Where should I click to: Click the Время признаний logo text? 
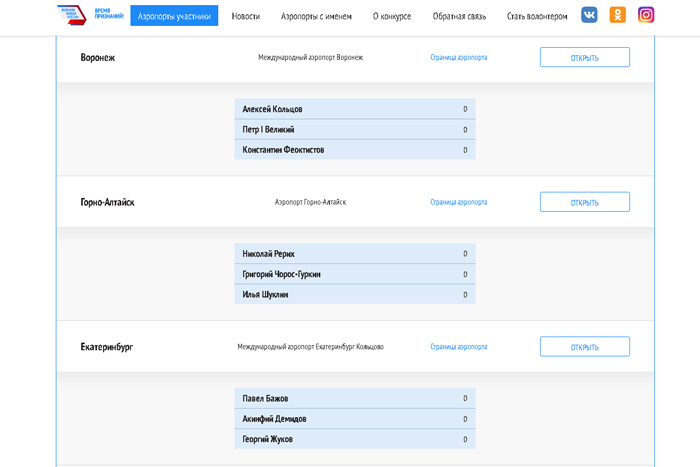(x=109, y=13)
